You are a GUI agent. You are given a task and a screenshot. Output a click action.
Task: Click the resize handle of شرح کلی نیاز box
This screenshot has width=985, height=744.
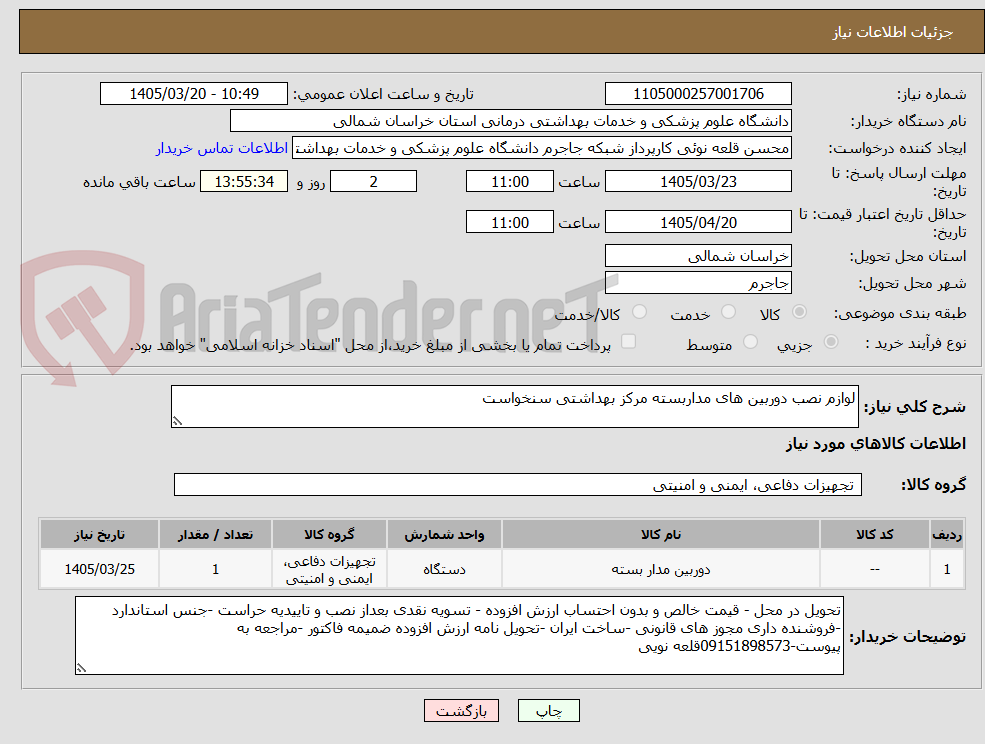(177, 421)
